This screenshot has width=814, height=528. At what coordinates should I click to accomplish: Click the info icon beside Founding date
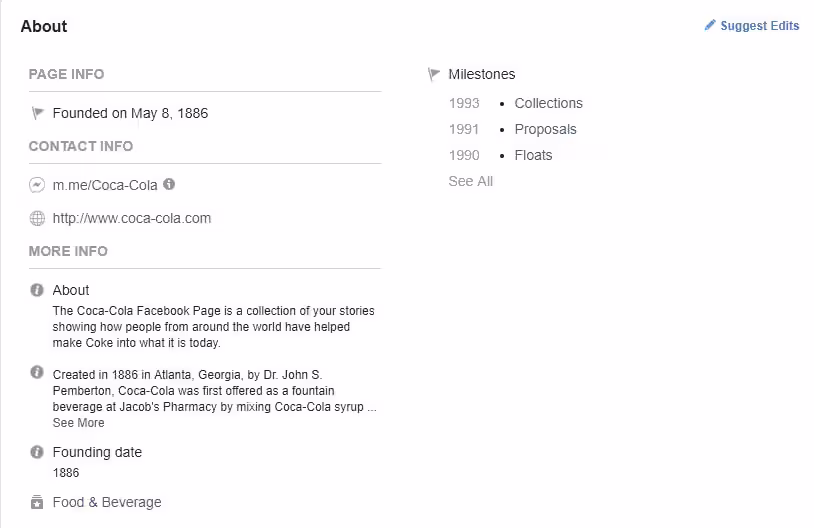coord(37,452)
